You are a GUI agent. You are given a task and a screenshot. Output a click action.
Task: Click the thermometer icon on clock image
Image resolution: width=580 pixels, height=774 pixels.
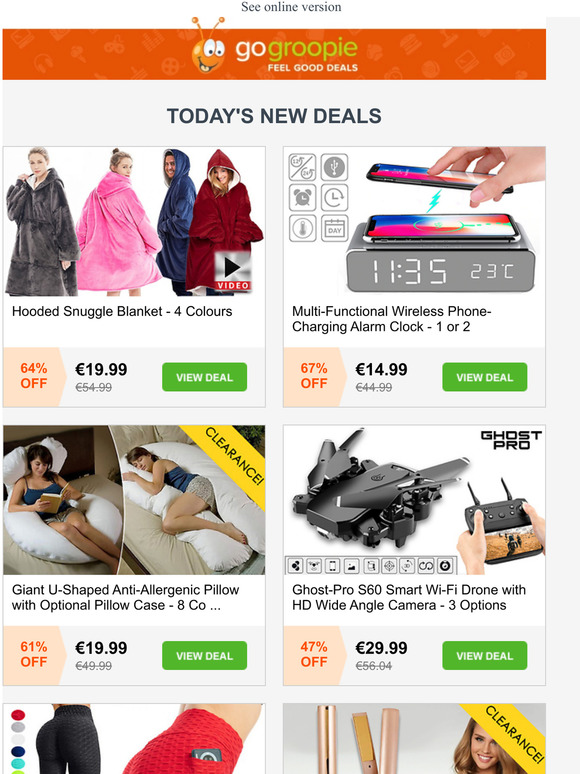pyautogui.click(x=302, y=229)
